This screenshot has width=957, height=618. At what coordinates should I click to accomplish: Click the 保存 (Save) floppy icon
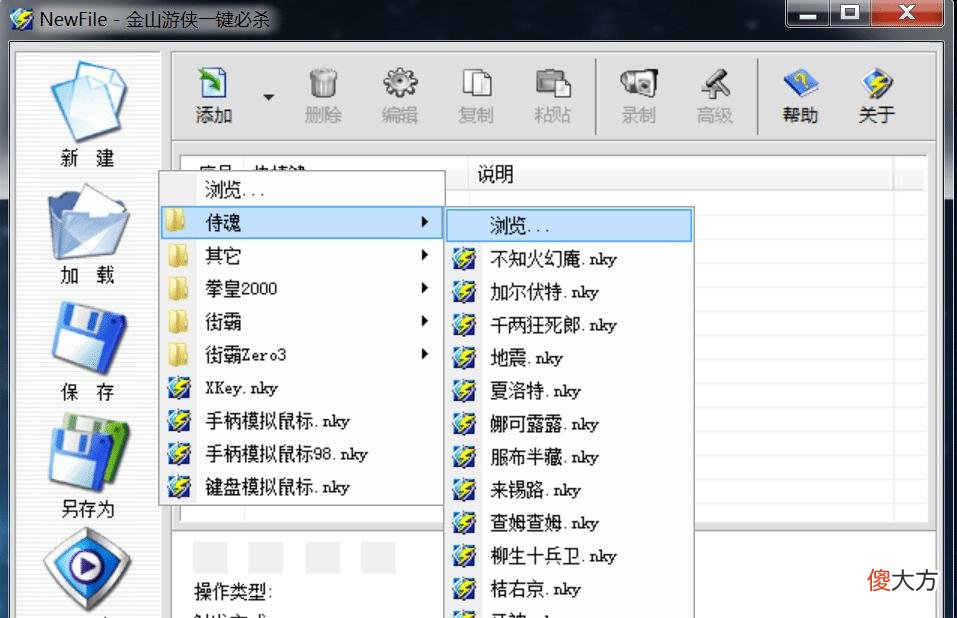88,337
